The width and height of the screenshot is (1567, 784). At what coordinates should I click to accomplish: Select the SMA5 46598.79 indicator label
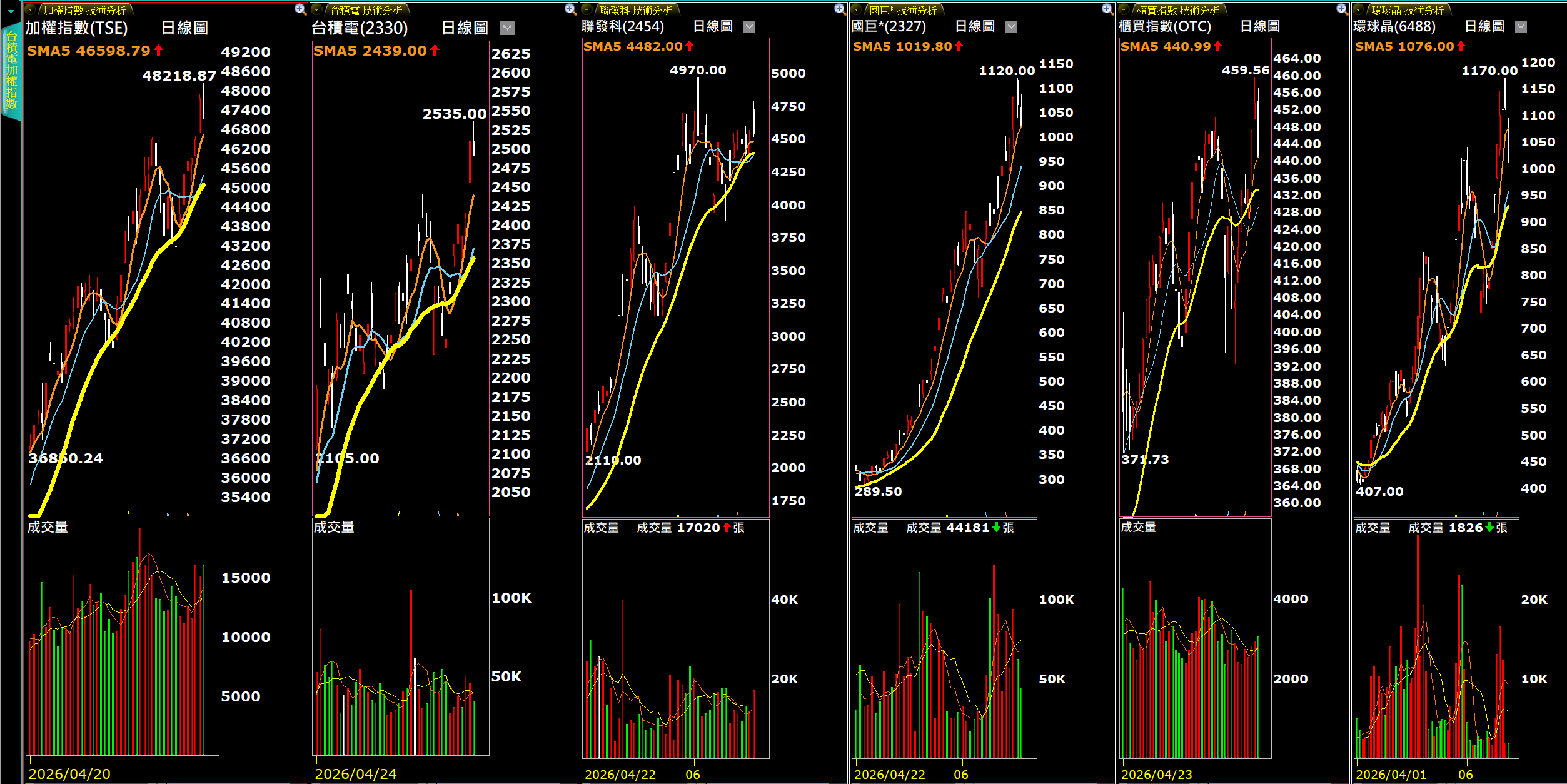click(x=95, y=51)
